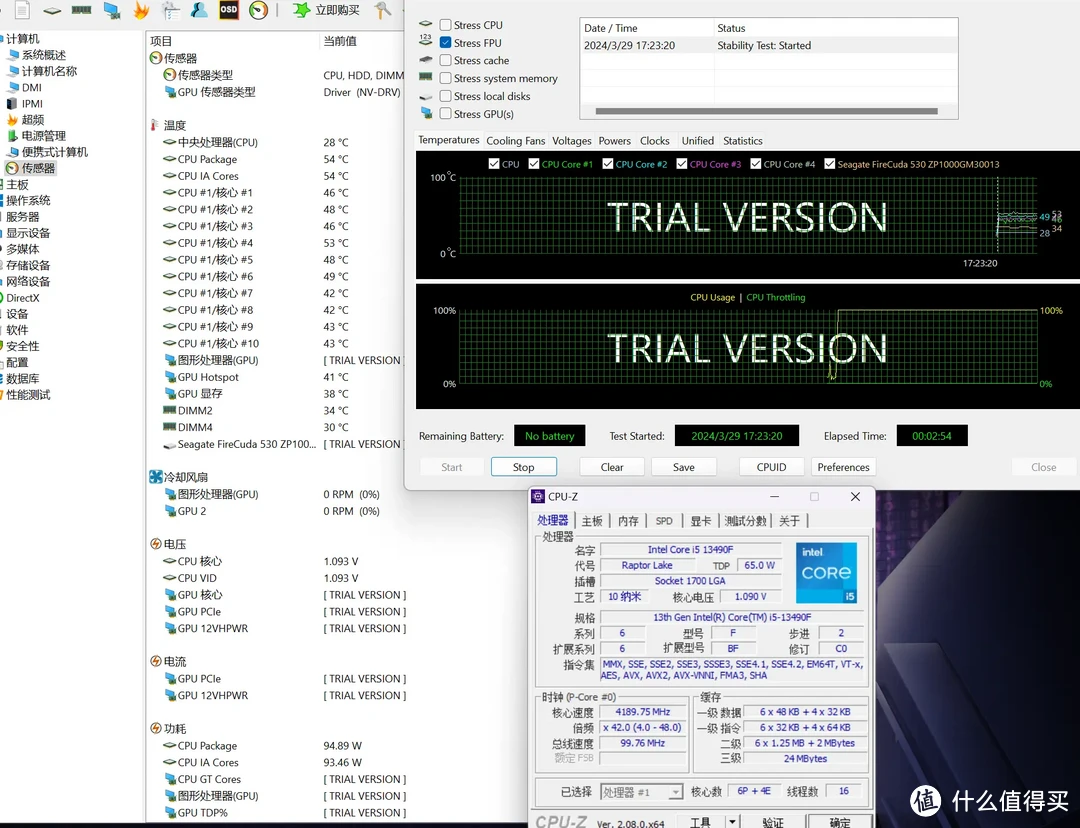Viewport: 1080px width, 828px height.
Task: Select 电源管理 in the sidebar tree
Action: [x=44, y=136]
